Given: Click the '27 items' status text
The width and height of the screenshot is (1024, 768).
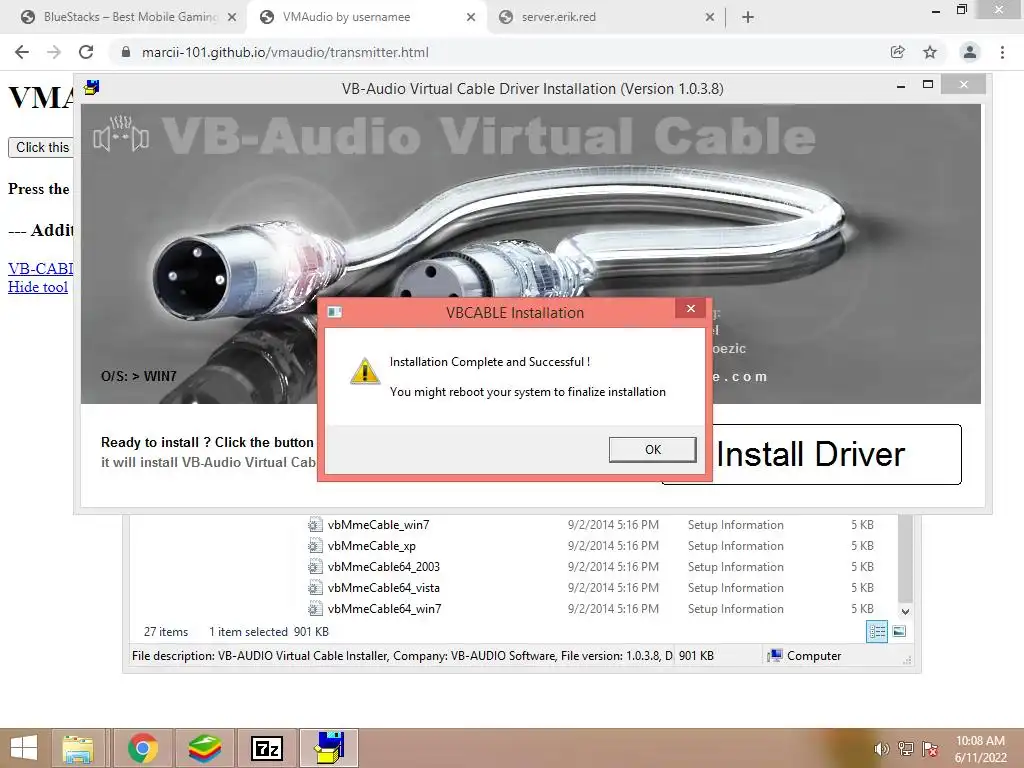Looking at the screenshot, I should click(x=166, y=632).
